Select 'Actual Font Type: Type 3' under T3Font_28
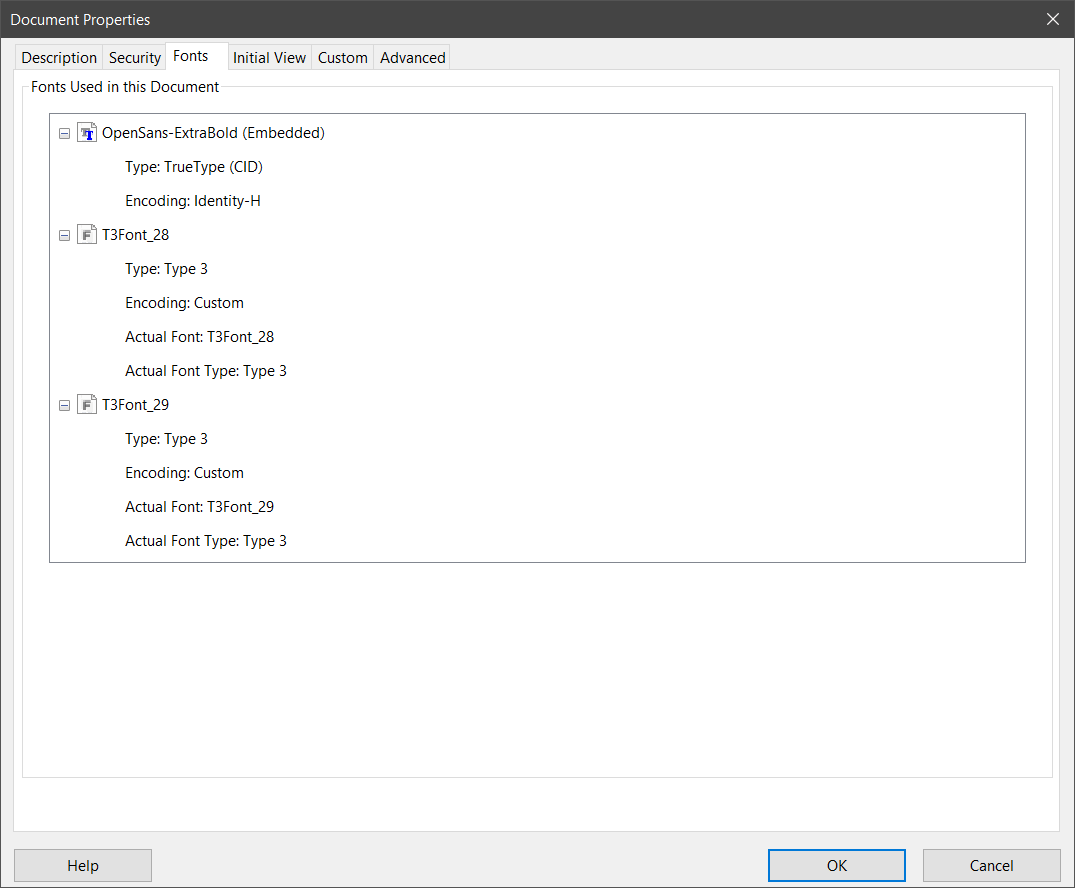The image size is (1075, 888). [x=206, y=371]
